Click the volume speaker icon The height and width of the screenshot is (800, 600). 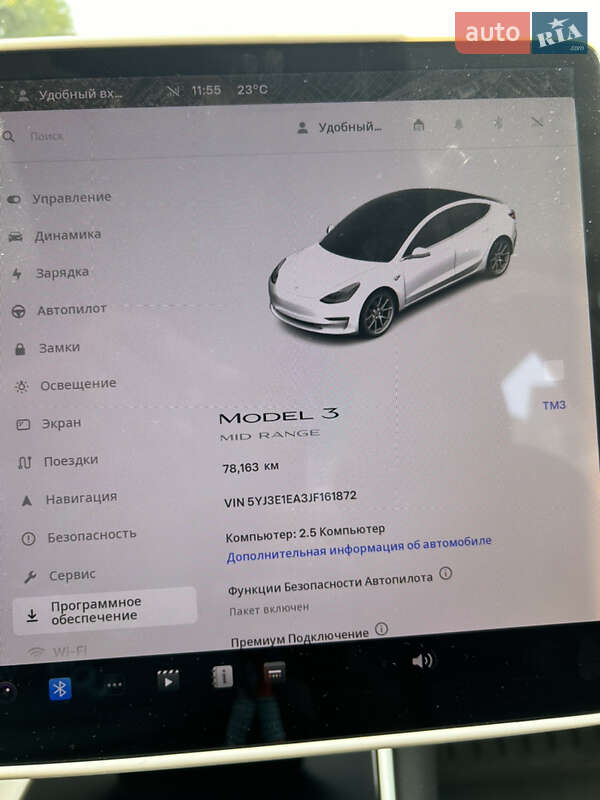(x=422, y=661)
